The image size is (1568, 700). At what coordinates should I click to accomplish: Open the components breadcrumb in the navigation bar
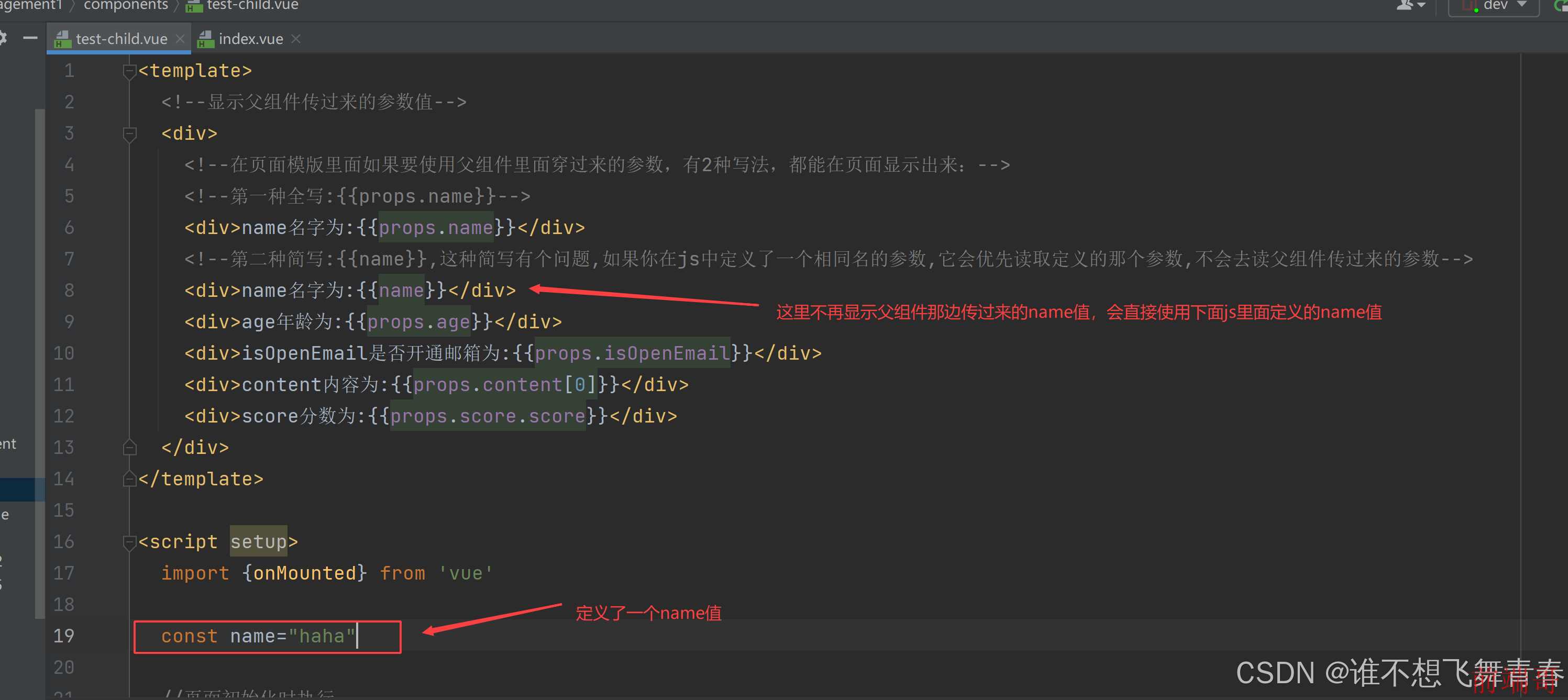[x=125, y=5]
